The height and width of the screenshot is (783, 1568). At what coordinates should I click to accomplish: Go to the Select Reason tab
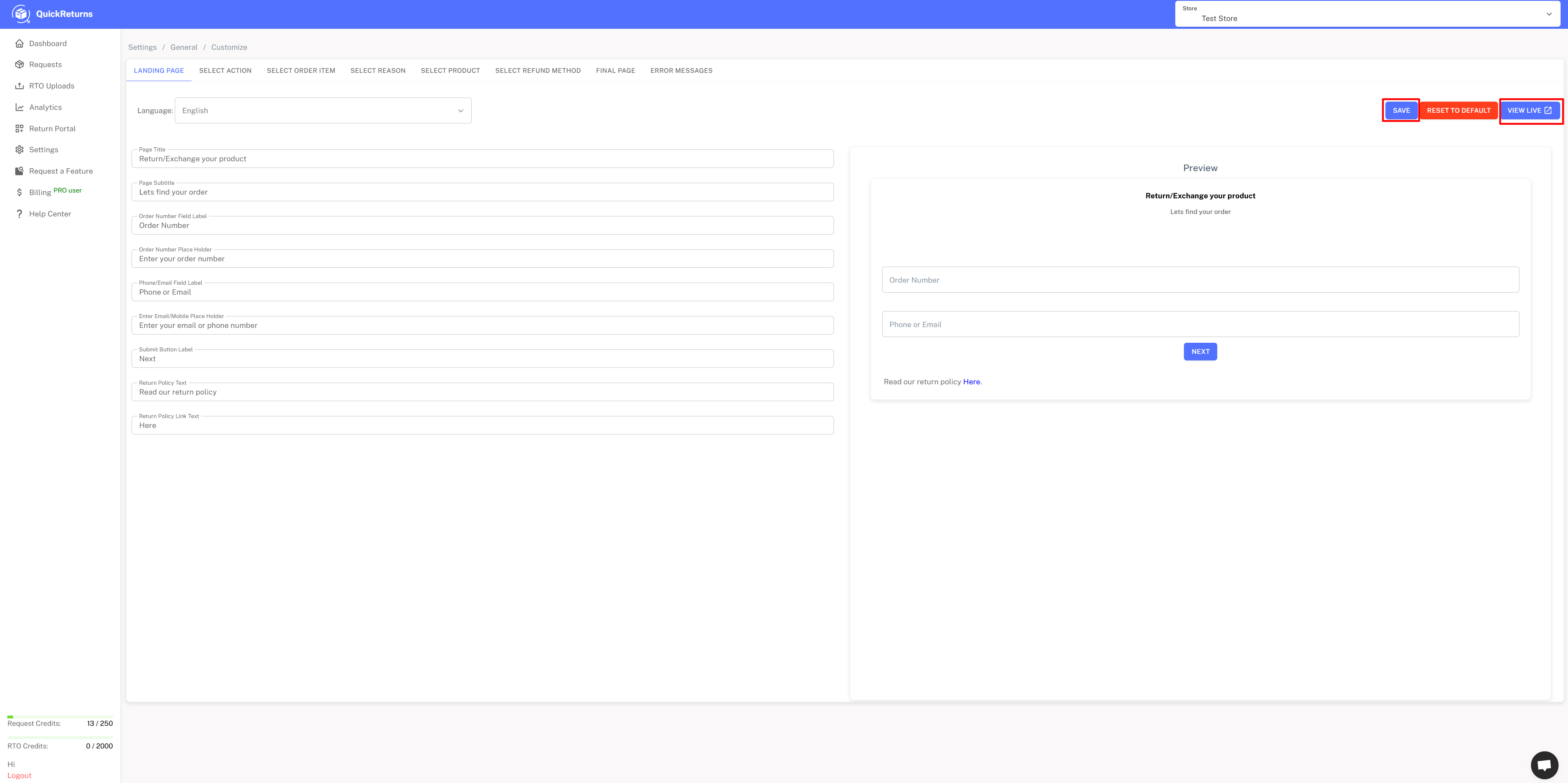(x=378, y=71)
